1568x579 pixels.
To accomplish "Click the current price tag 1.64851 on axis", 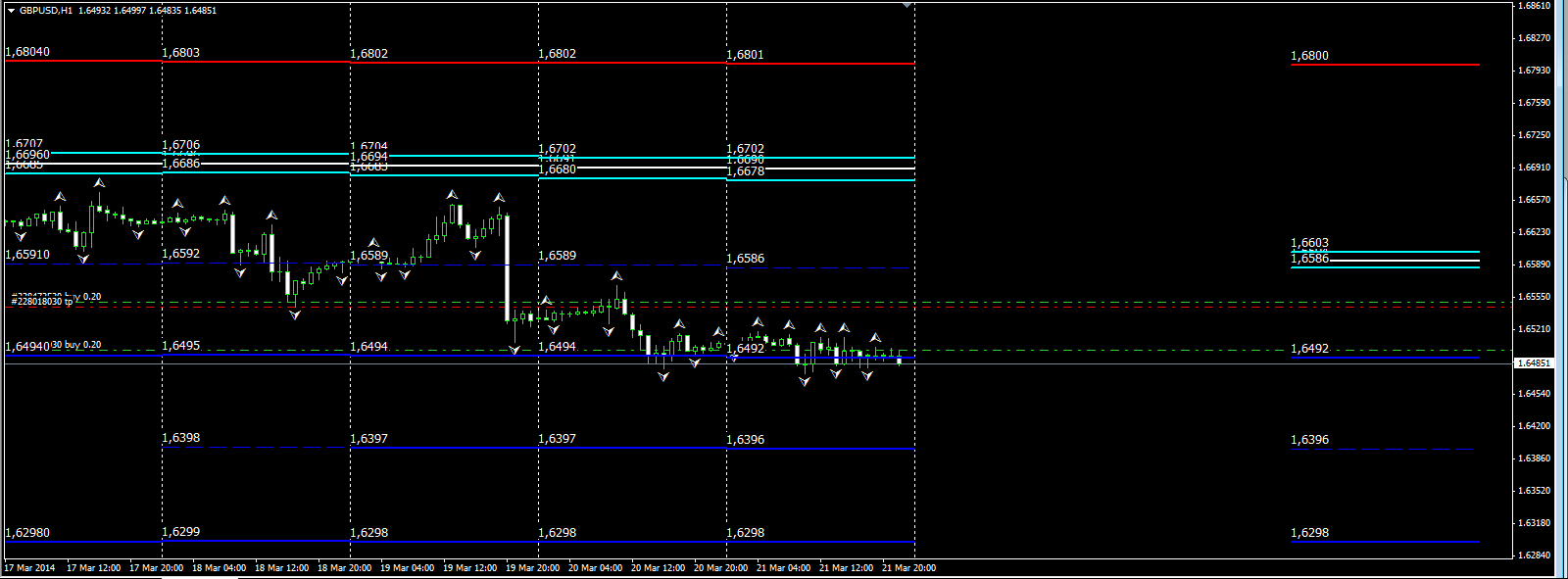I will click(x=1535, y=362).
